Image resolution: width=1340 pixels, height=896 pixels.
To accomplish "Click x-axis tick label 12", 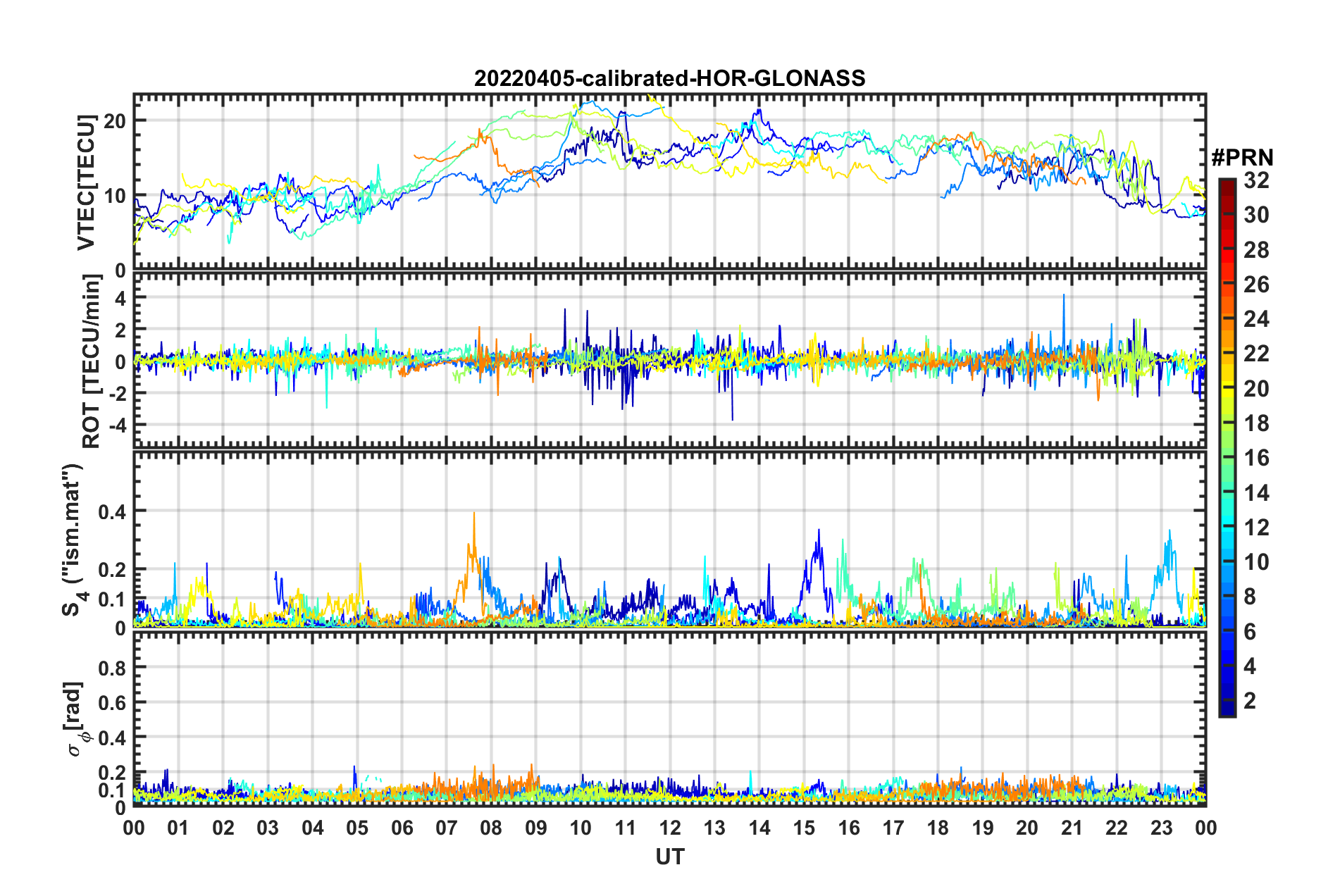I will tap(670, 828).
